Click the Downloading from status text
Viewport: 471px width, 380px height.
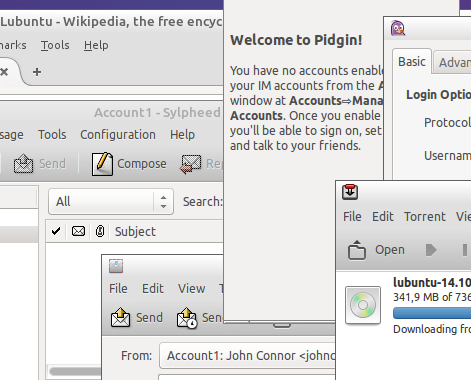432,329
